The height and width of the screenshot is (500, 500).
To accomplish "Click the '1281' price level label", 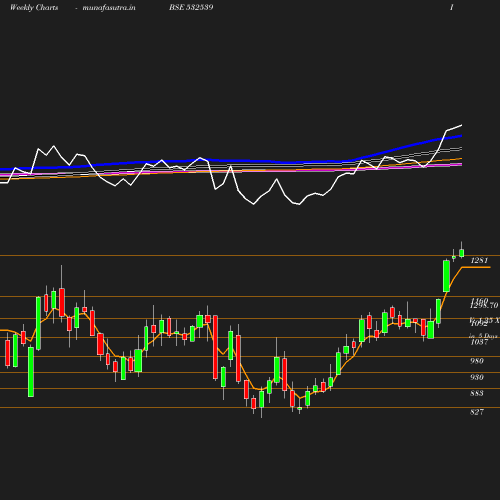I will (479, 260).
